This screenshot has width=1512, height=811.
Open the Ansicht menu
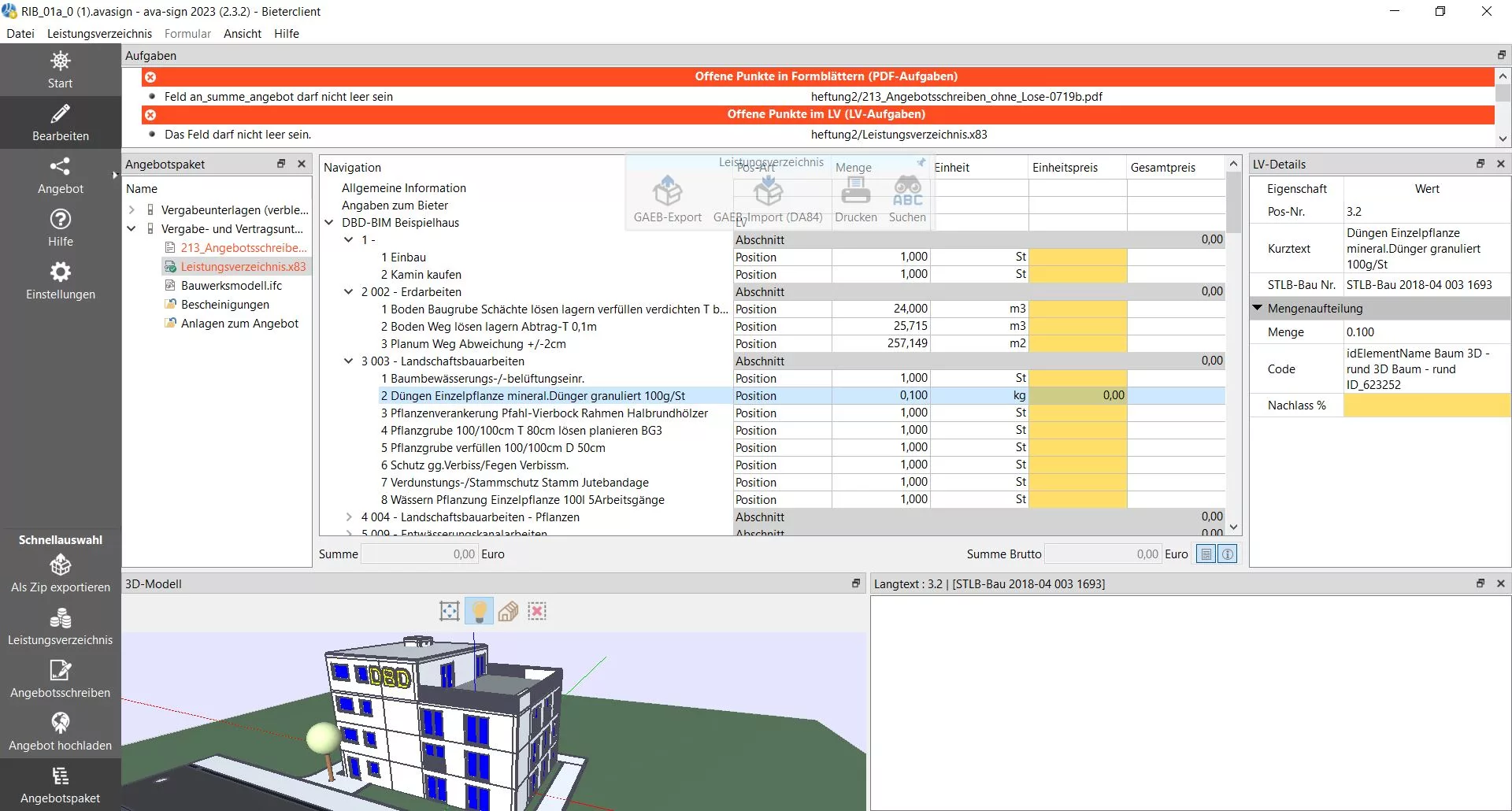pyautogui.click(x=243, y=34)
